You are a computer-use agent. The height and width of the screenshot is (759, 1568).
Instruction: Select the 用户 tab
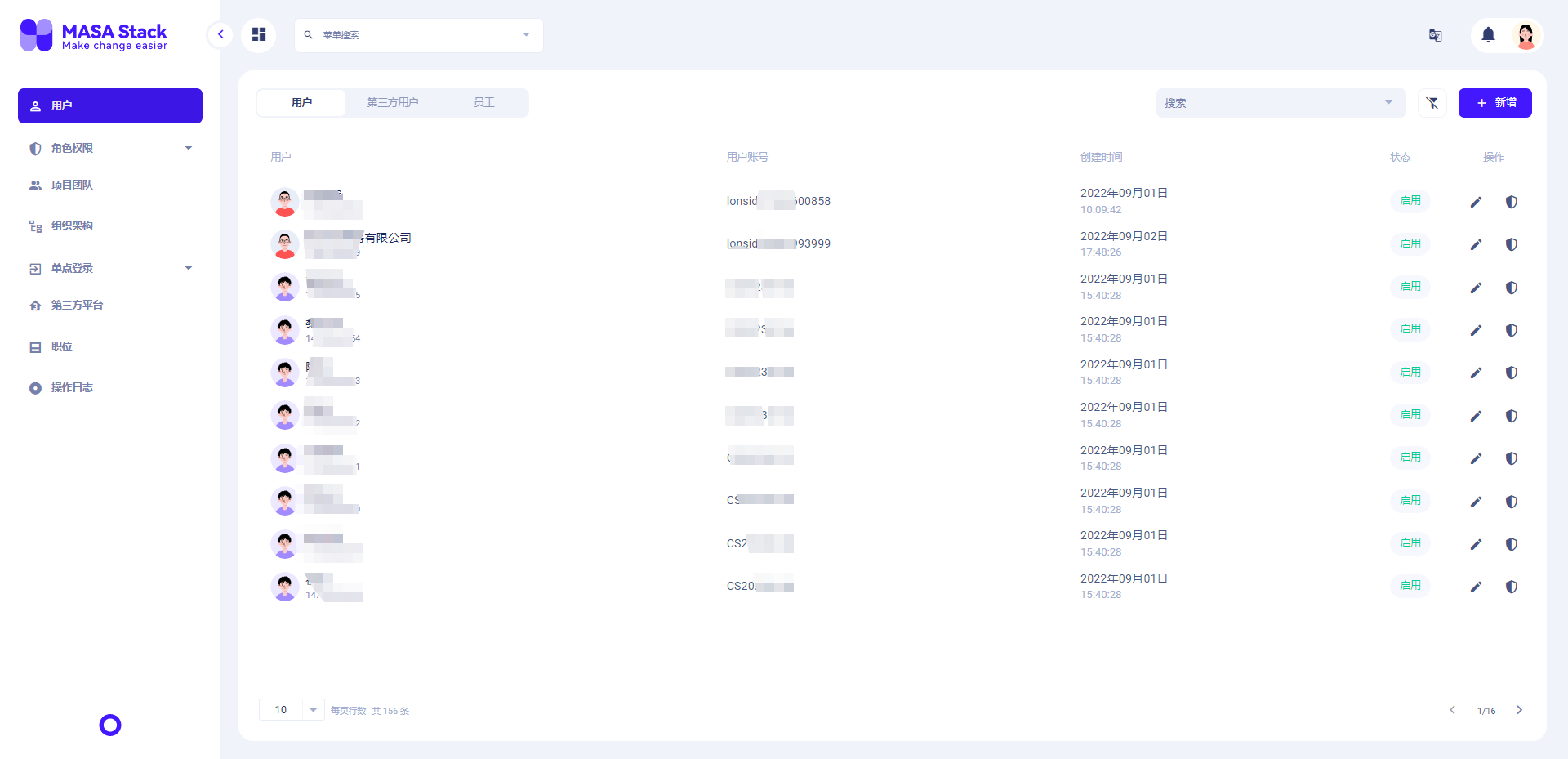[x=301, y=103]
